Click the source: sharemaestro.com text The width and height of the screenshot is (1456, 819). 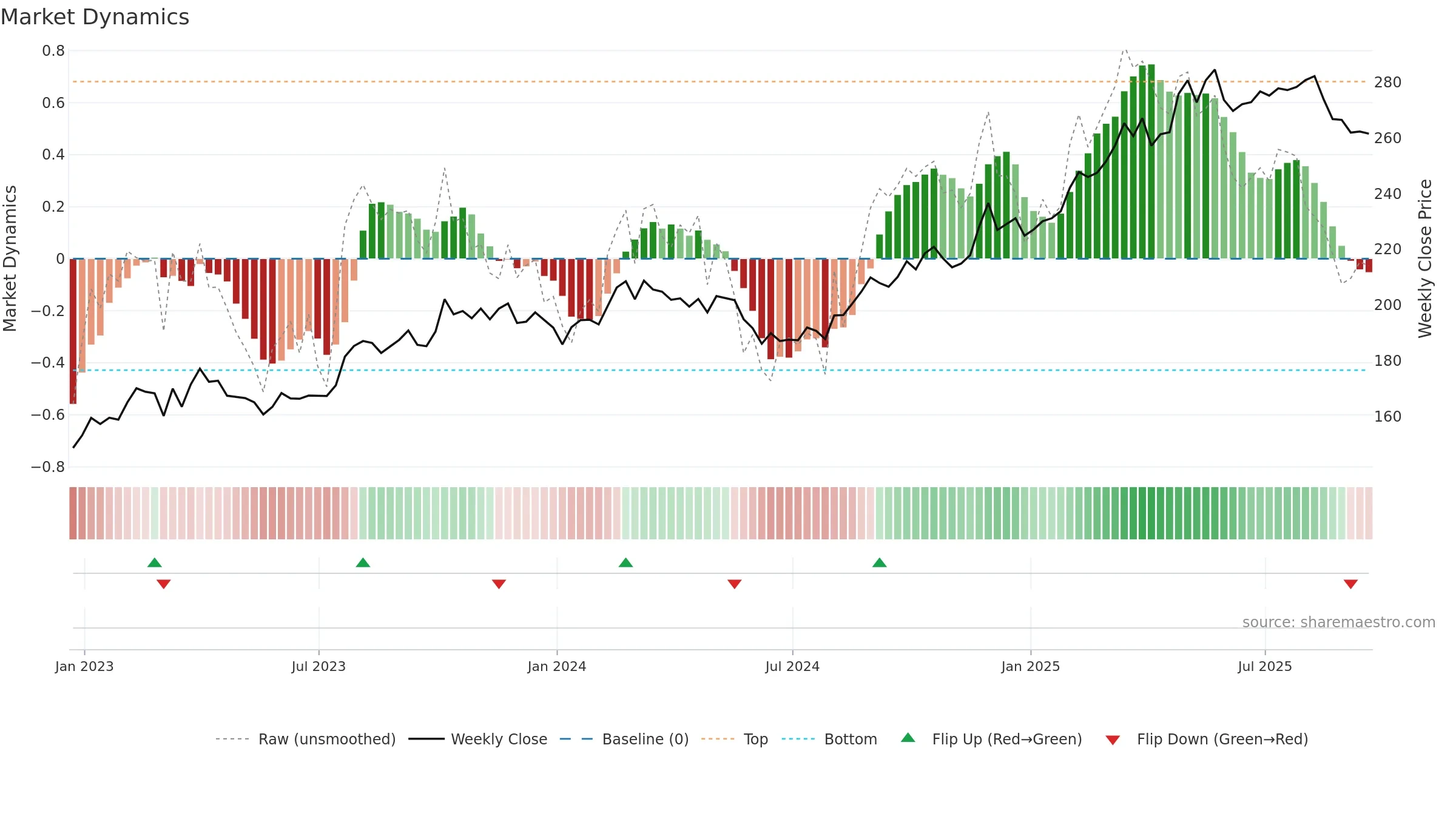(1339, 622)
